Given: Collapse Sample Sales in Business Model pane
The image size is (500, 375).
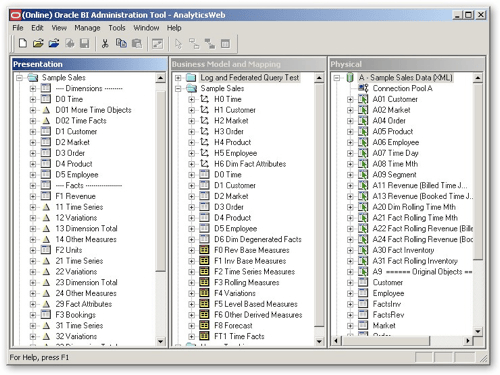Looking at the screenshot, I should pyautogui.click(x=178, y=89).
